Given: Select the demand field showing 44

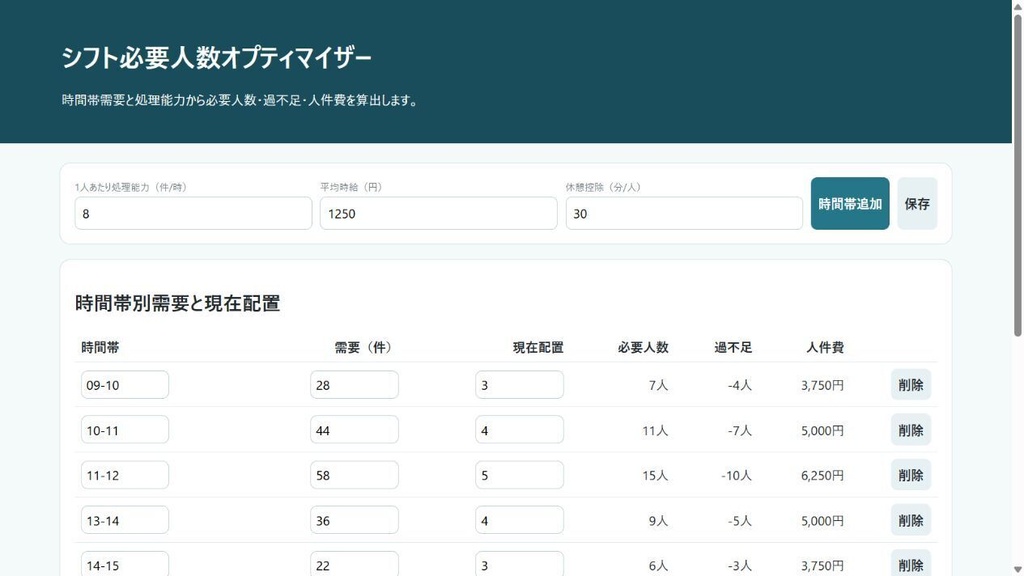Looking at the screenshot, I should 354,430.
